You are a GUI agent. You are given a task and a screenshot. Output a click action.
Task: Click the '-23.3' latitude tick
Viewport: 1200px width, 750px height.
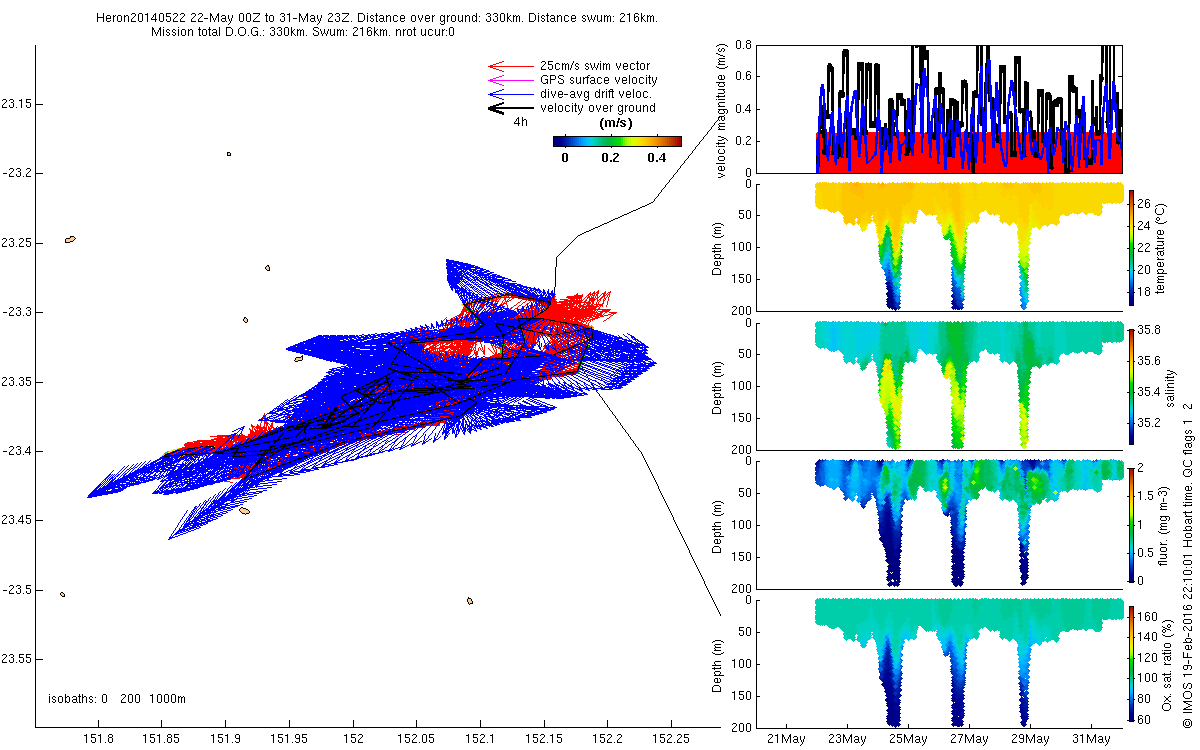(16, 312)
